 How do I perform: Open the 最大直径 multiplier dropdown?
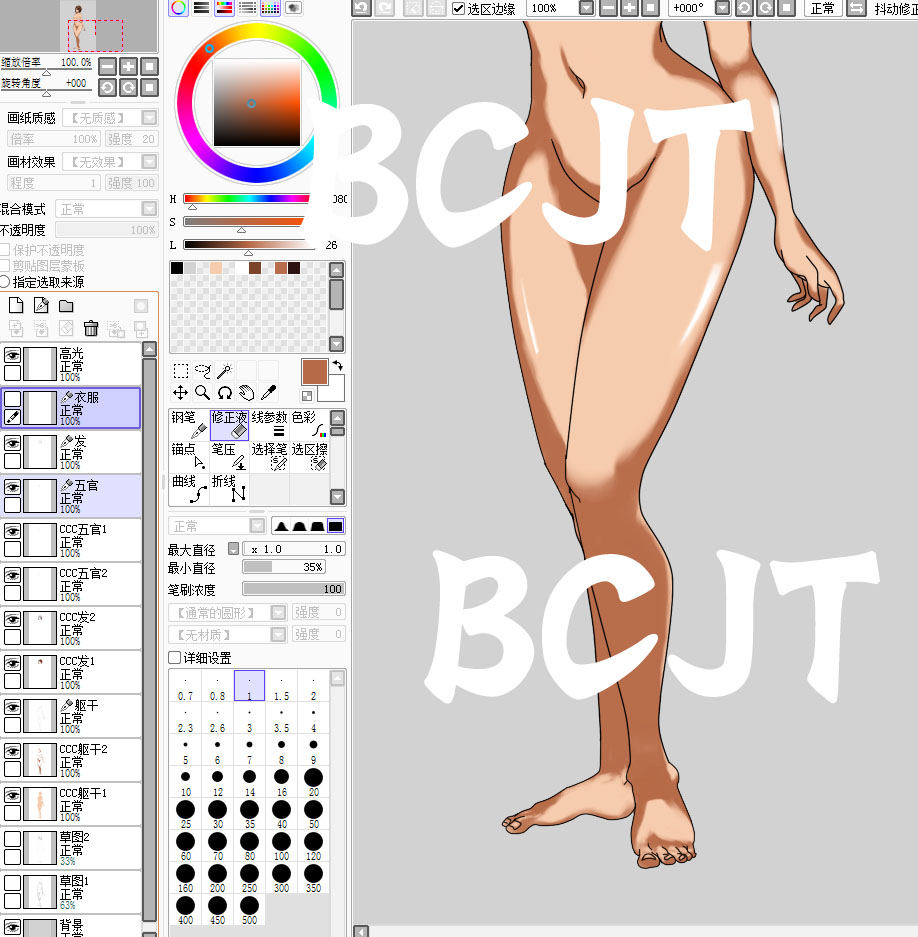coord(234,549)
